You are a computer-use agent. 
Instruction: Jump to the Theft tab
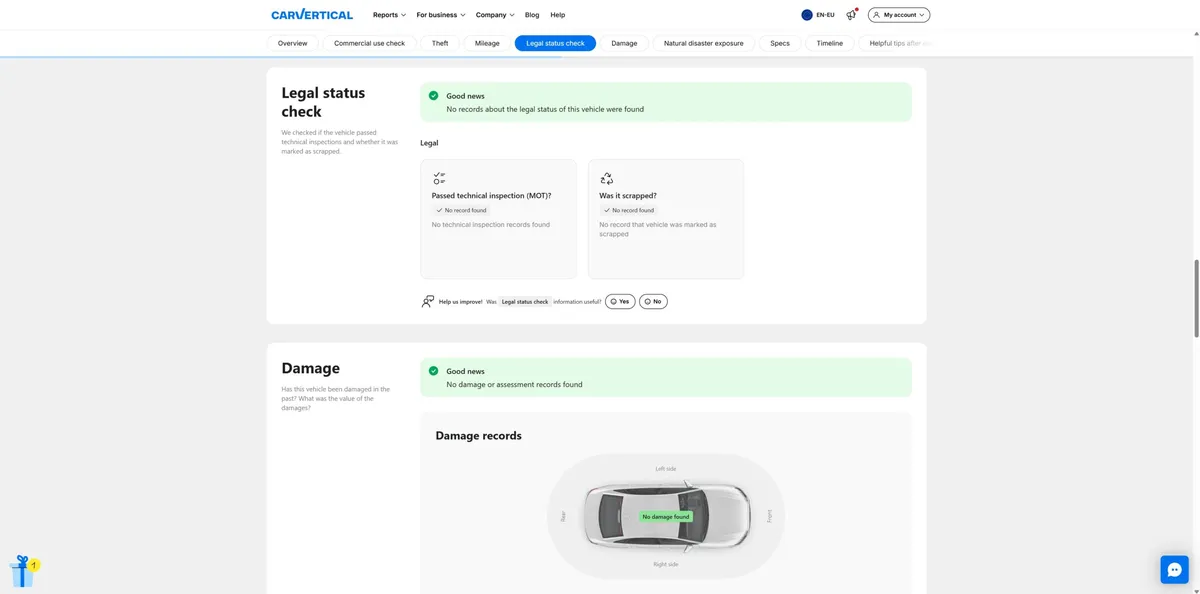tap(440, 43)
